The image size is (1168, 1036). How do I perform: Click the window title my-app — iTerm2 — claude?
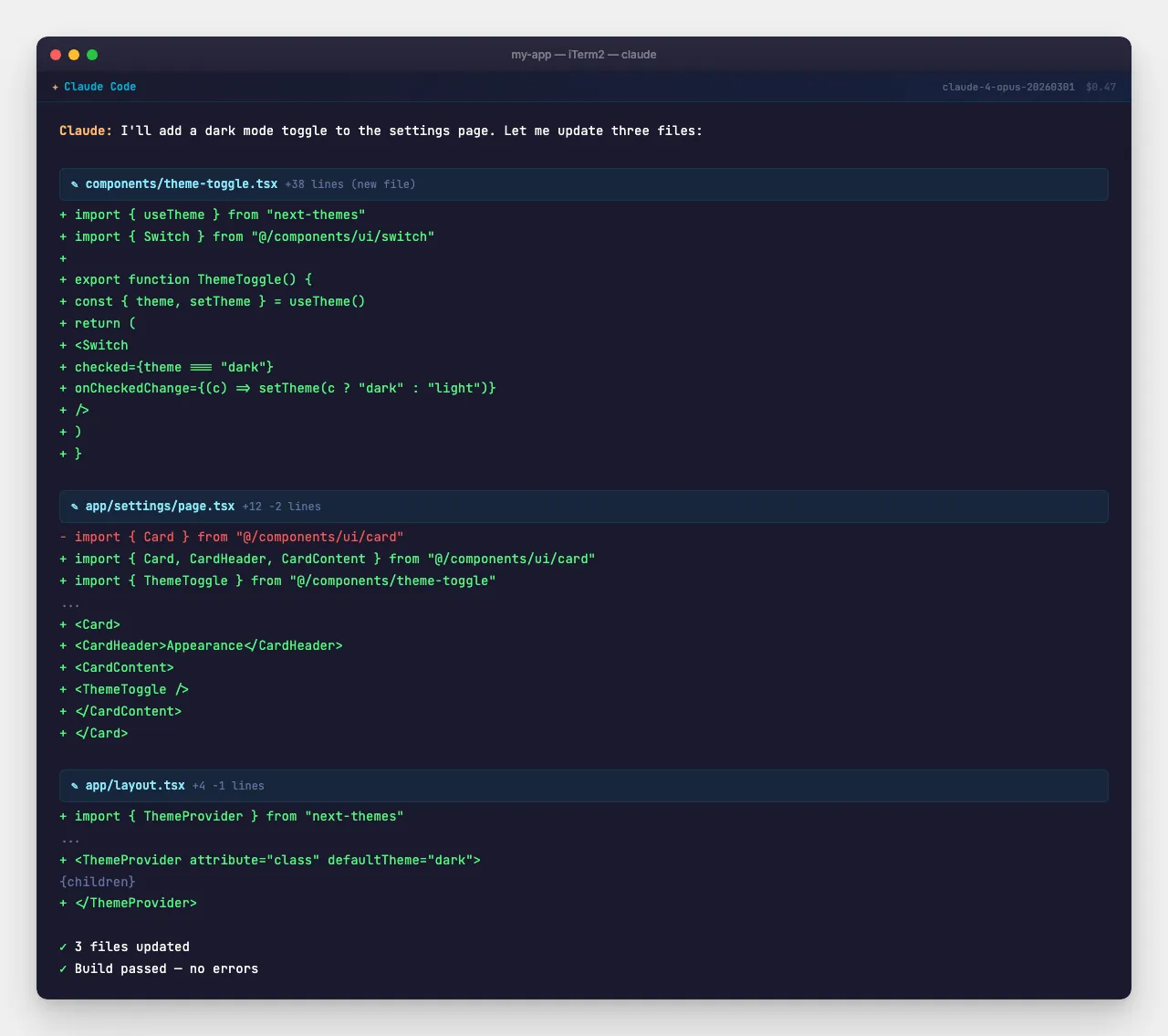[x=584, y=55]
